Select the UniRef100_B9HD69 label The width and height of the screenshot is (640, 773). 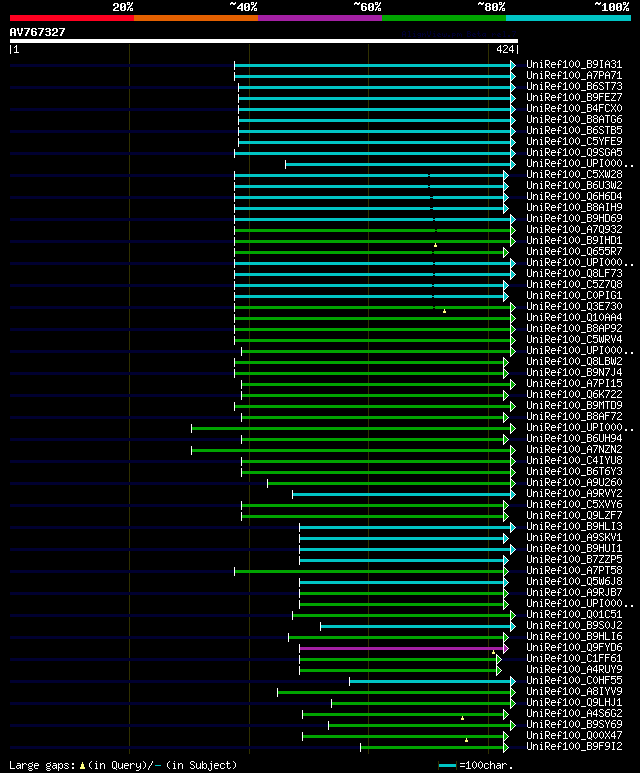[x=574, y=218]
